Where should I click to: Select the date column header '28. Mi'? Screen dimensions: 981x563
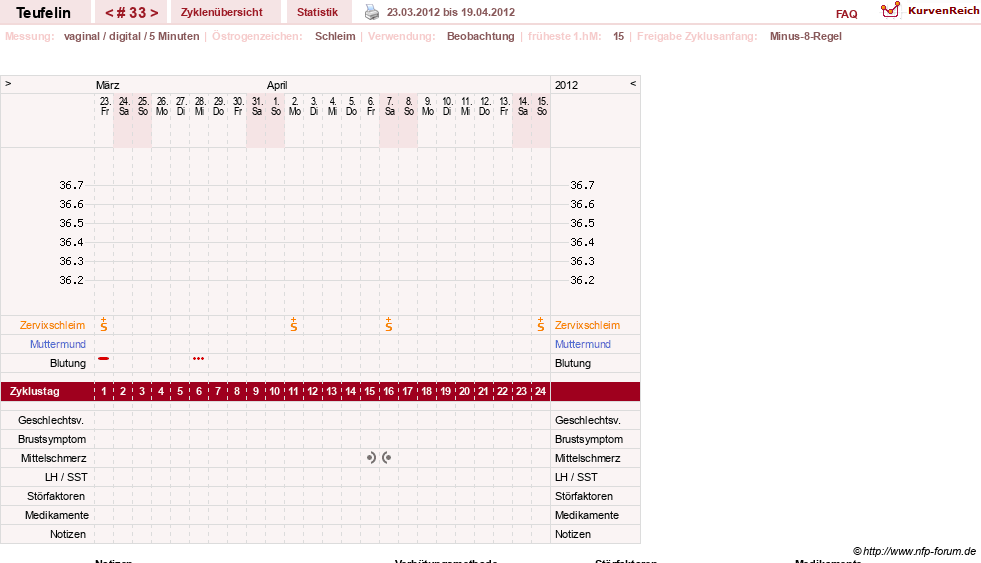[200, 106]
